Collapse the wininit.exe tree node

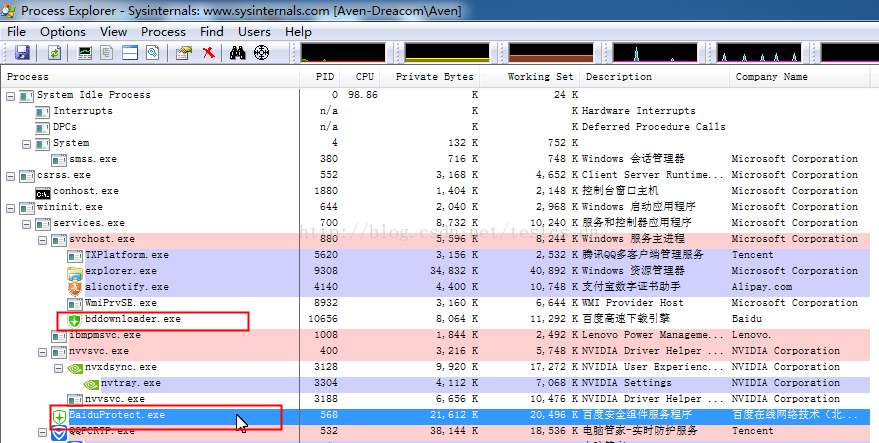click(11, 208)
